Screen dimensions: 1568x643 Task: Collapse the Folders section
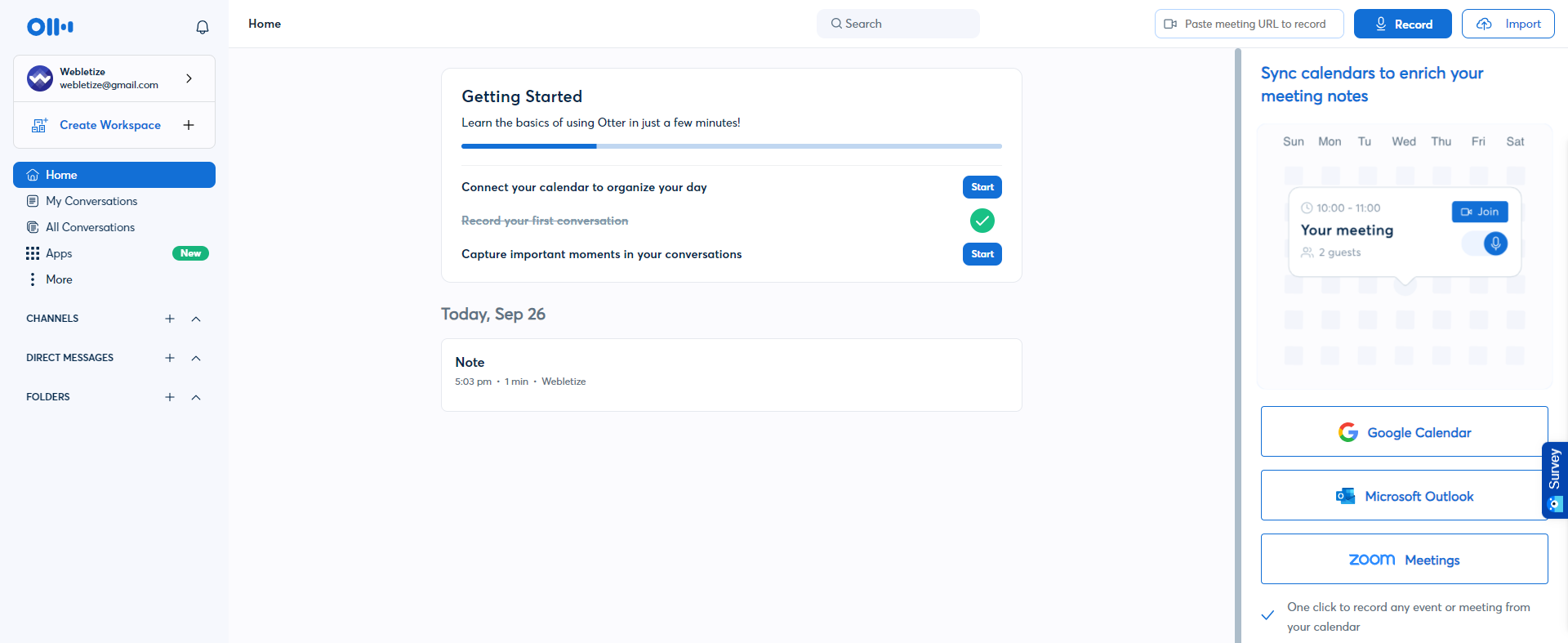(196, 397)
